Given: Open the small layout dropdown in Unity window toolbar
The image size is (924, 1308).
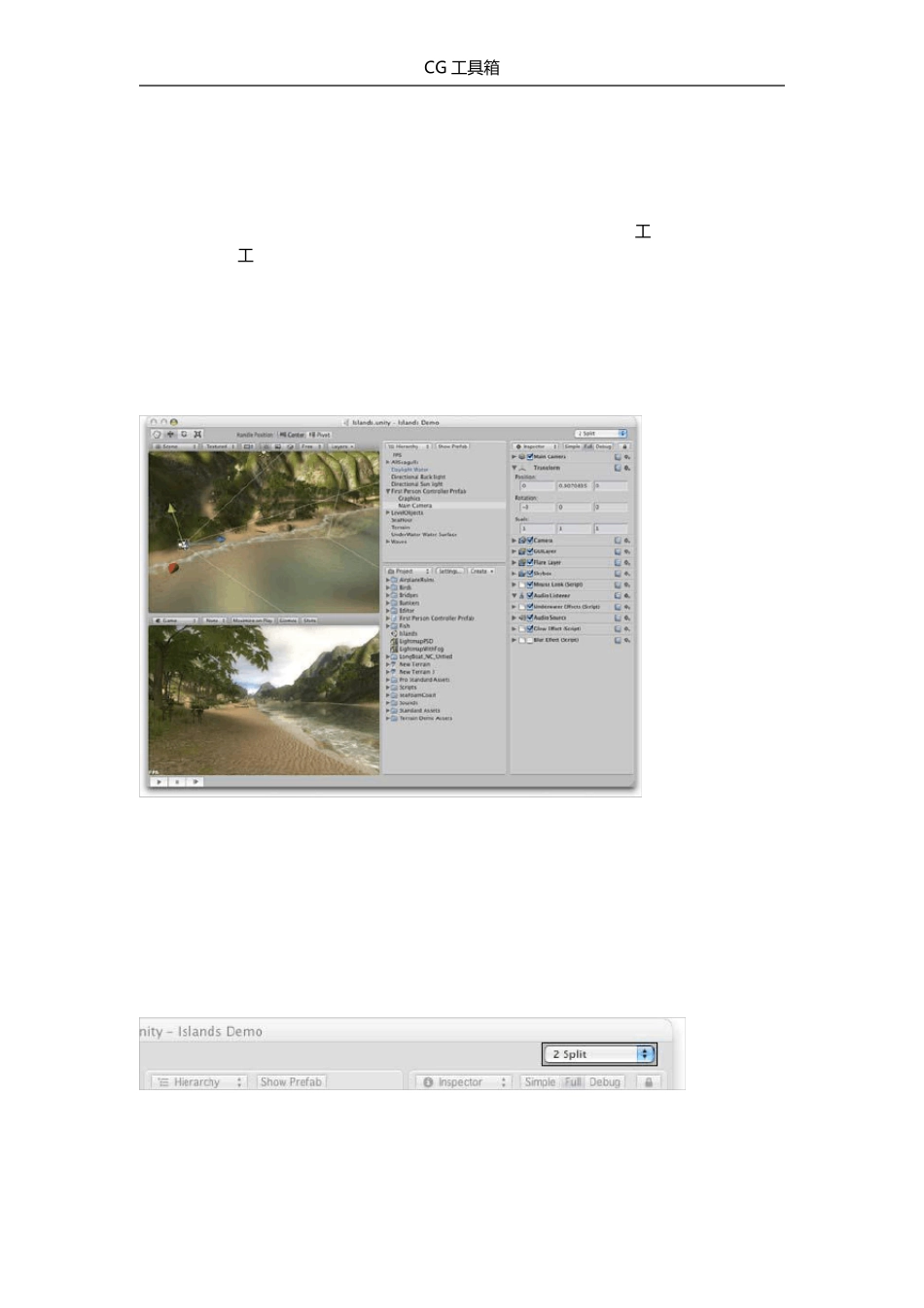Looking at the screenshot, I should [x=601, y=434].
